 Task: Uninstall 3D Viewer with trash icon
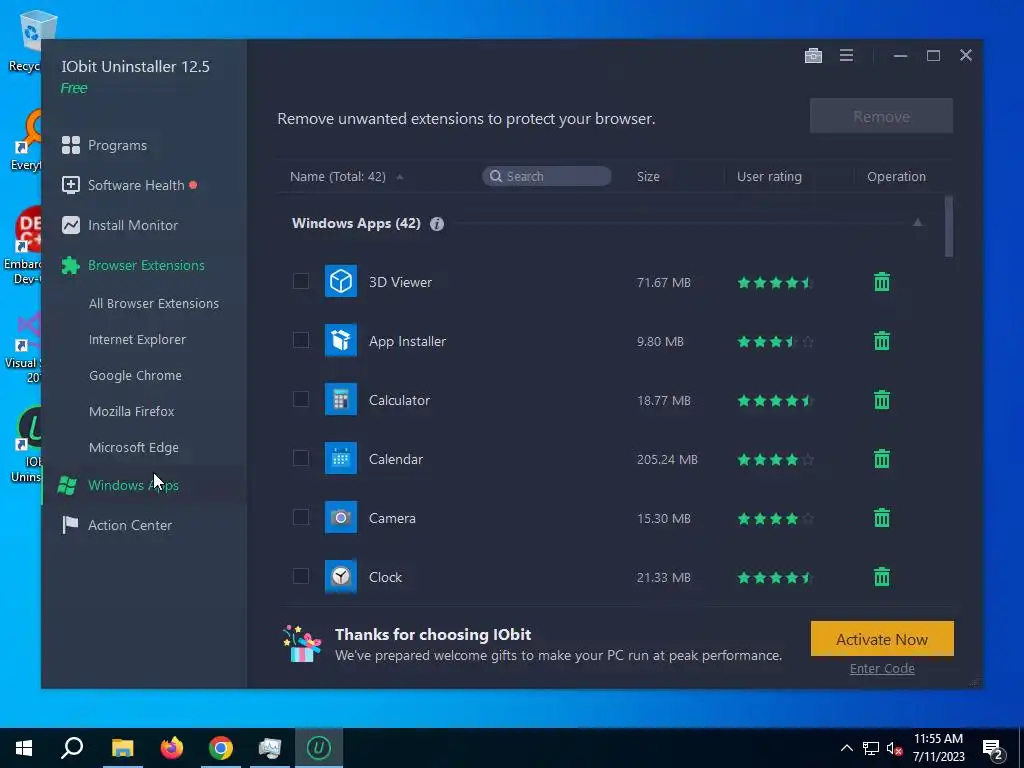tap(882, 282)
